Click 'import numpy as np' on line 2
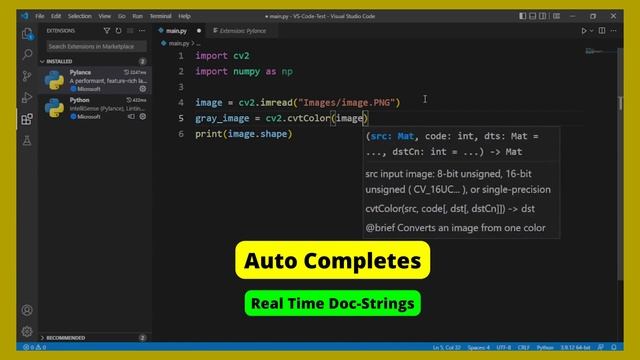 tap(244, 71)
